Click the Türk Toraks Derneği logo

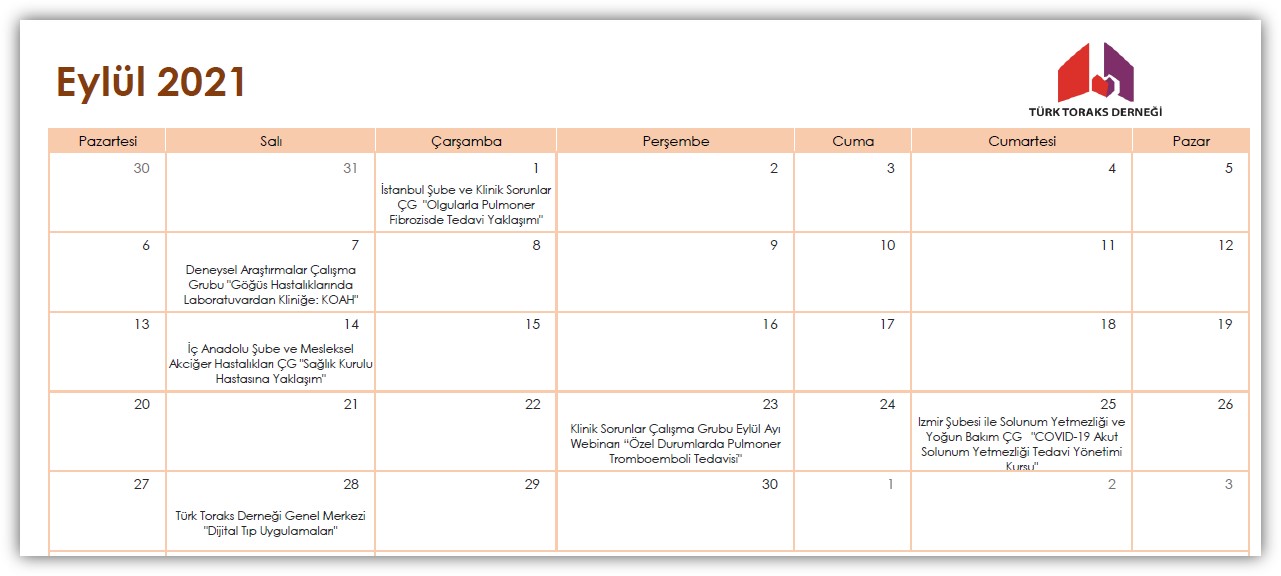point(1095,80)
